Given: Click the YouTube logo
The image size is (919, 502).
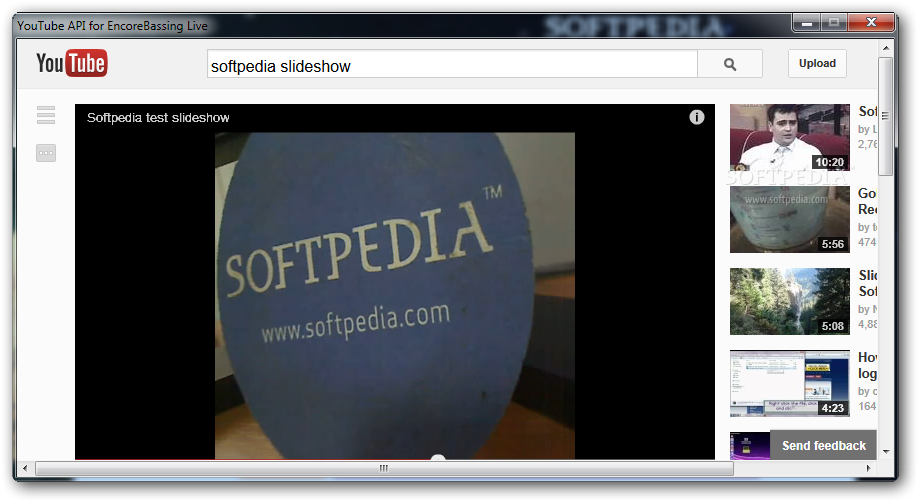Looking at the screenshot, I should coord(72,63).
